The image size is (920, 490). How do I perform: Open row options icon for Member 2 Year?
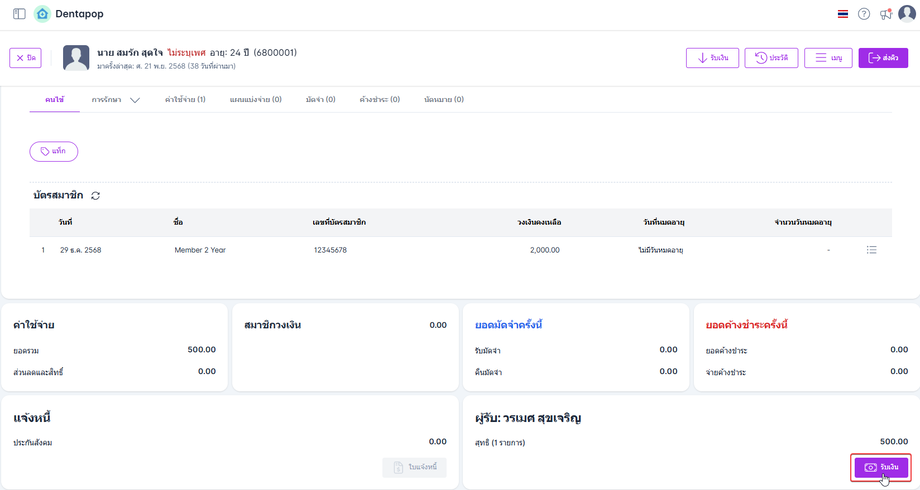871,250
